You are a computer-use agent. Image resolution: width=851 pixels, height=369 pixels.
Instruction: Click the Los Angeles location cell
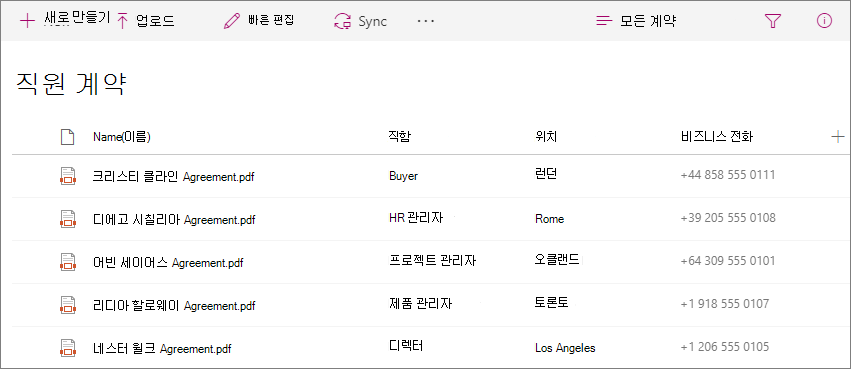click(x=565, y=348)
